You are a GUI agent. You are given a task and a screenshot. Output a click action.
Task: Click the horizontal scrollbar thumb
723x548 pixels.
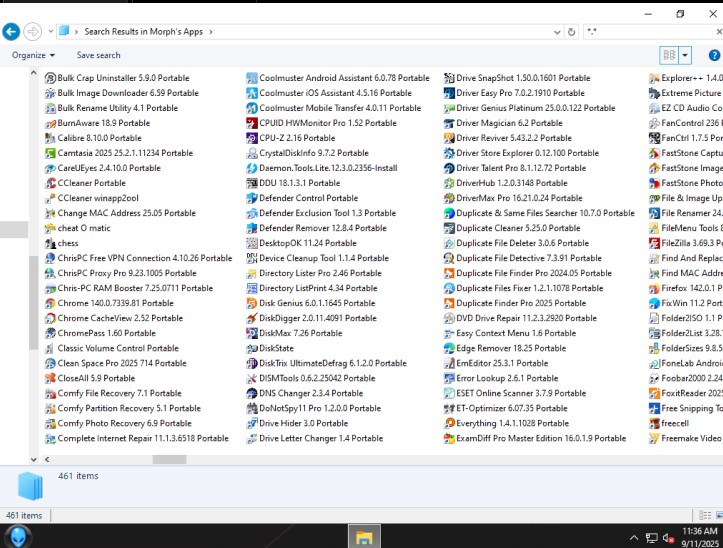pyautogui.click(x=169, y=459)
